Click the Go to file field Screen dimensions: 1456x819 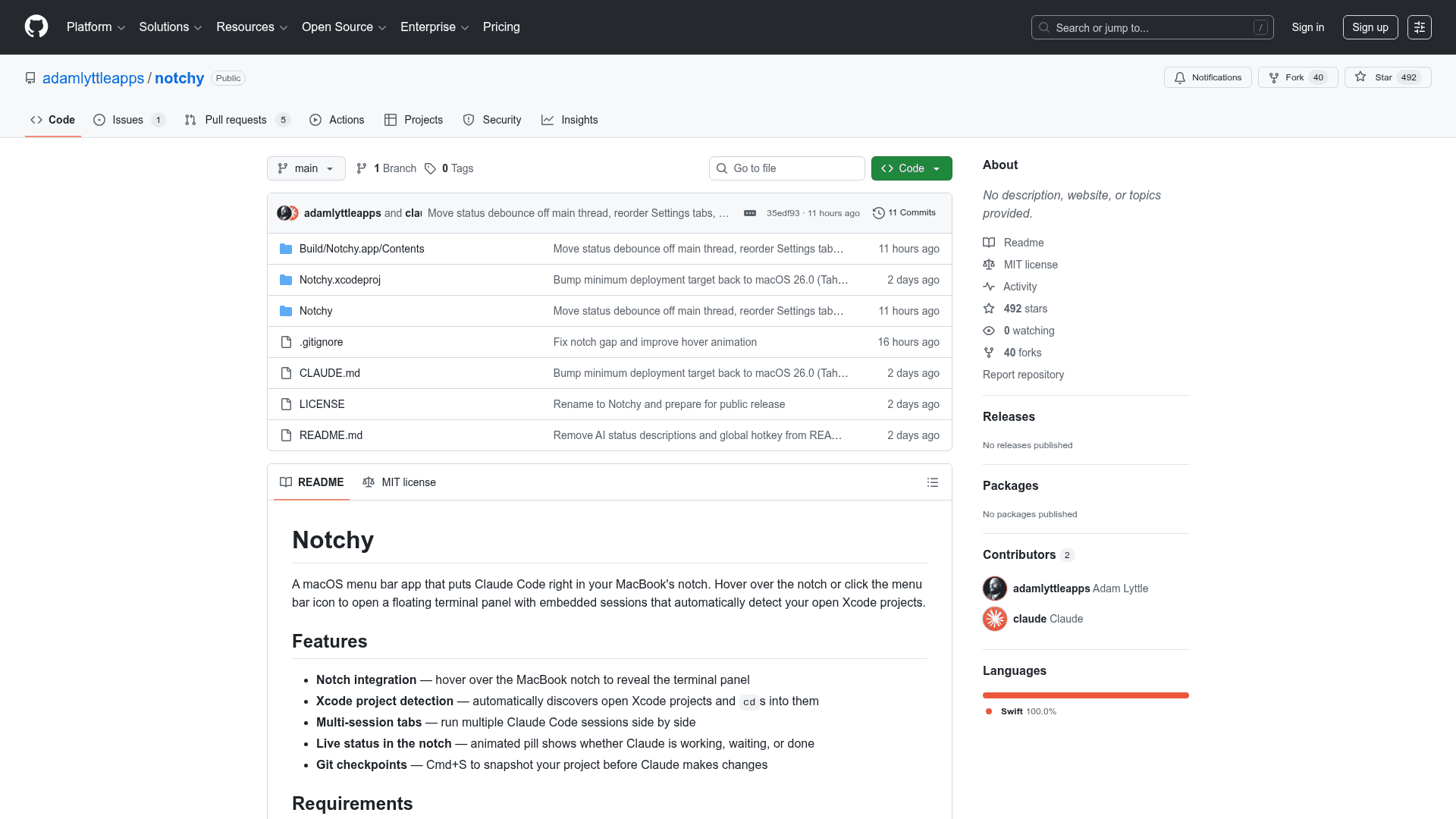787,168
